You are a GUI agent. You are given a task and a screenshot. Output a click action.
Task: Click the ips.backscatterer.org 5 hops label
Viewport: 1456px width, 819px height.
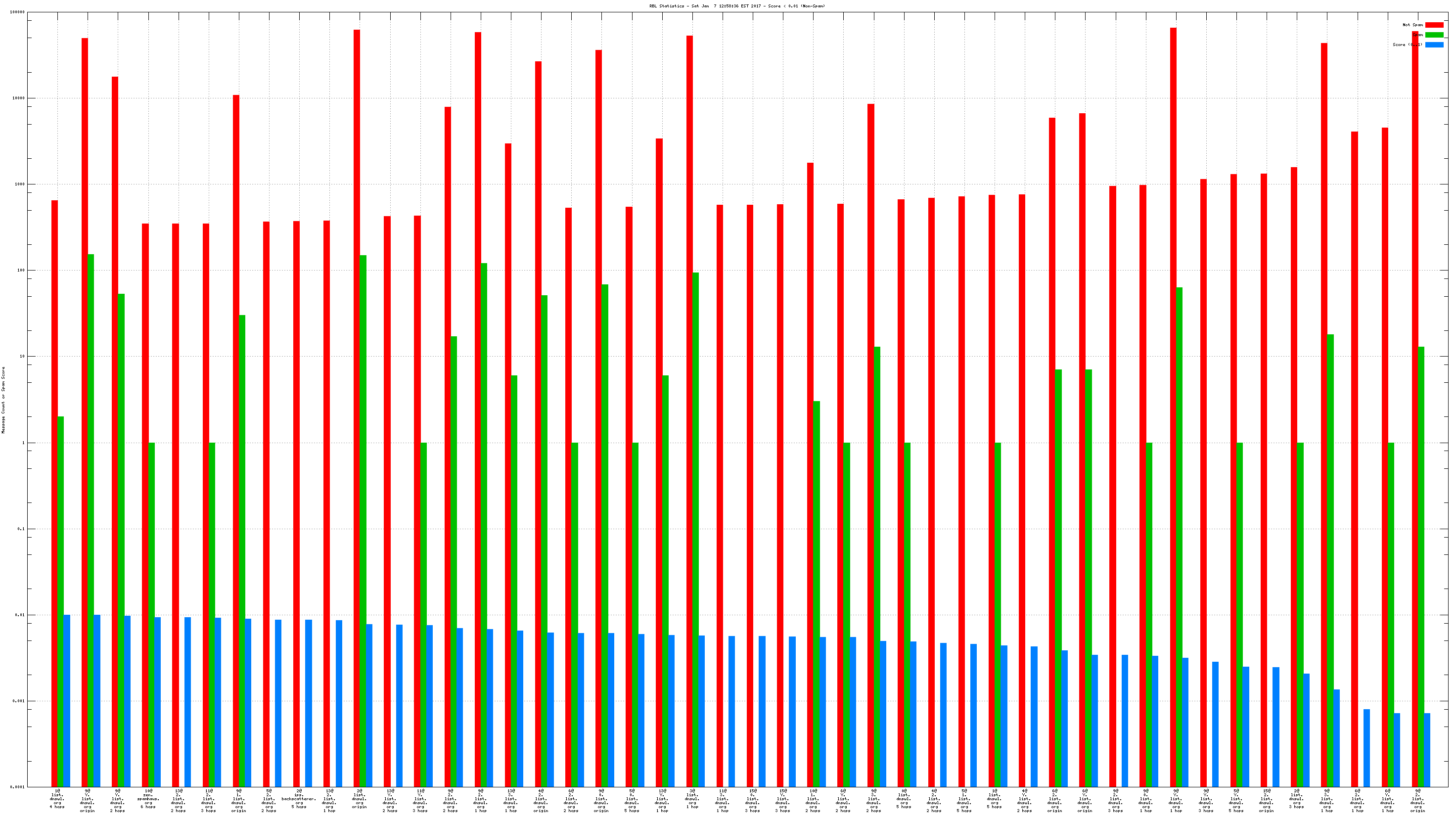299,799
